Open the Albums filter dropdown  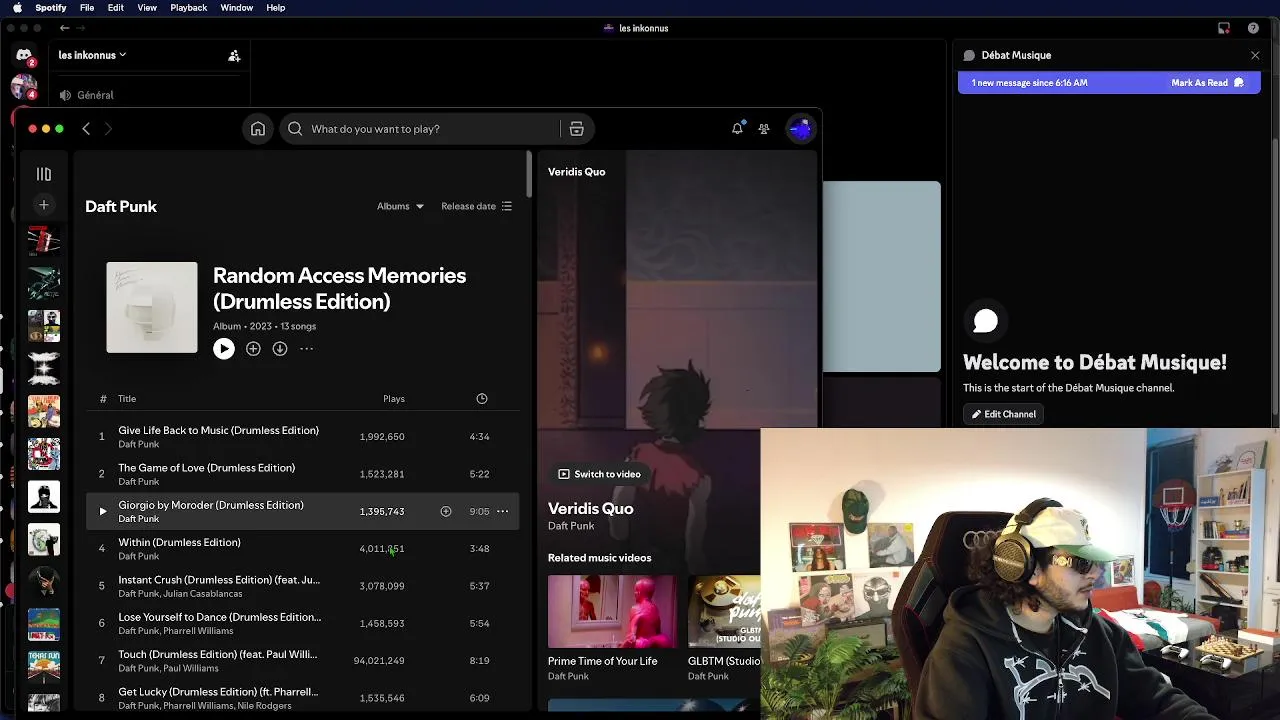point(400,206)
